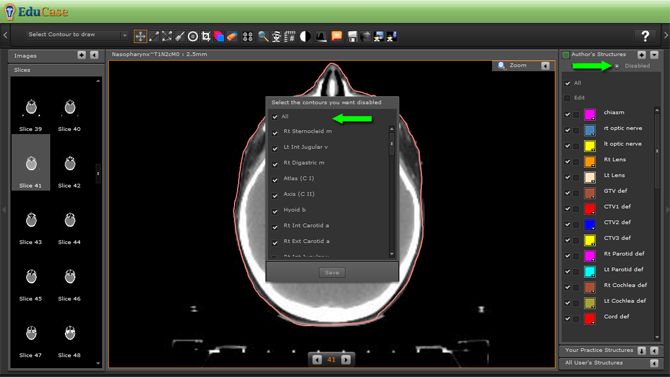Image resolution: width=670 pixels, height=377 pixels.
Task: Select the crop tool icon
Action: click(206, 36)
